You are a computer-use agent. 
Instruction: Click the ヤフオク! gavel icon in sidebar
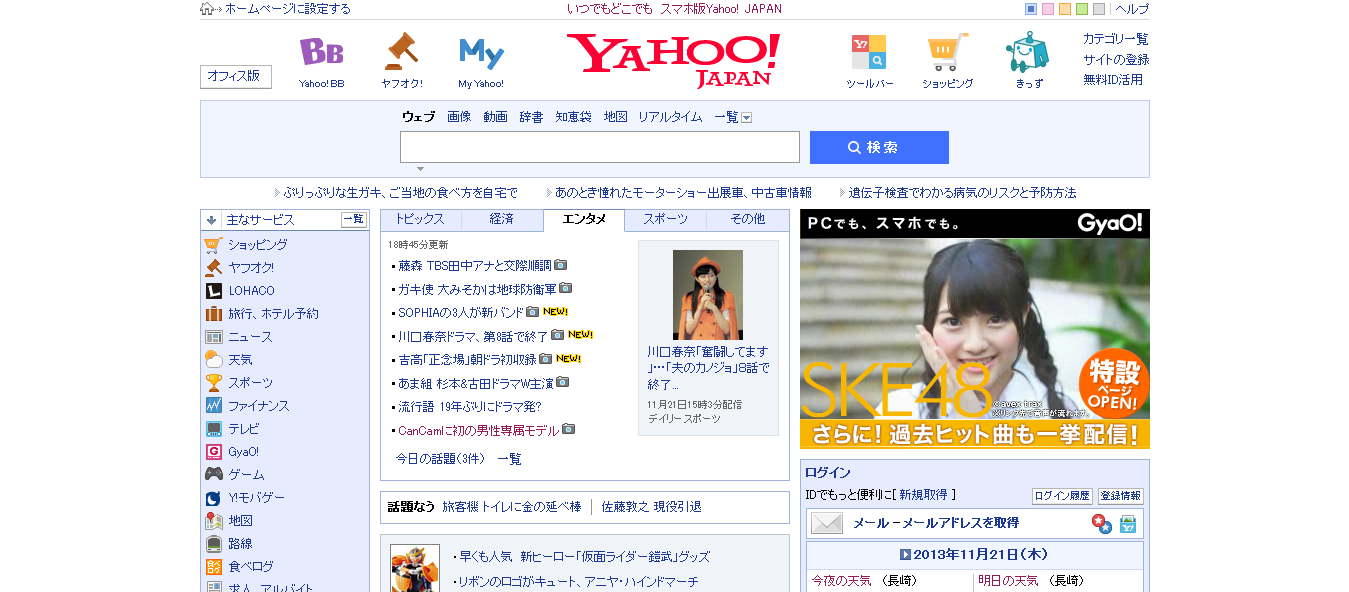click(x=213, y=268)
